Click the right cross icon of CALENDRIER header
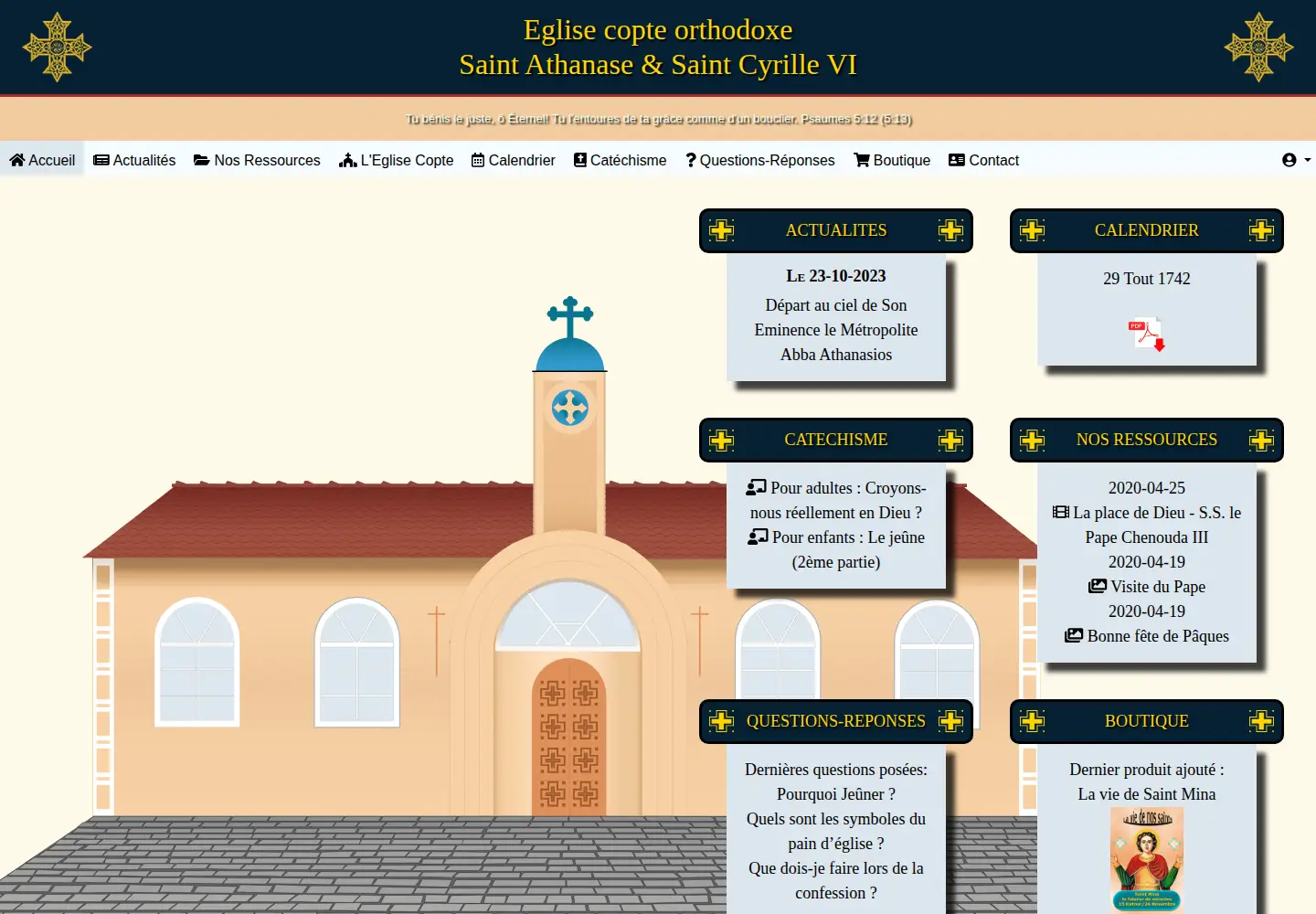Screen dimensions: 1316x914 (x=1261, y=230)
